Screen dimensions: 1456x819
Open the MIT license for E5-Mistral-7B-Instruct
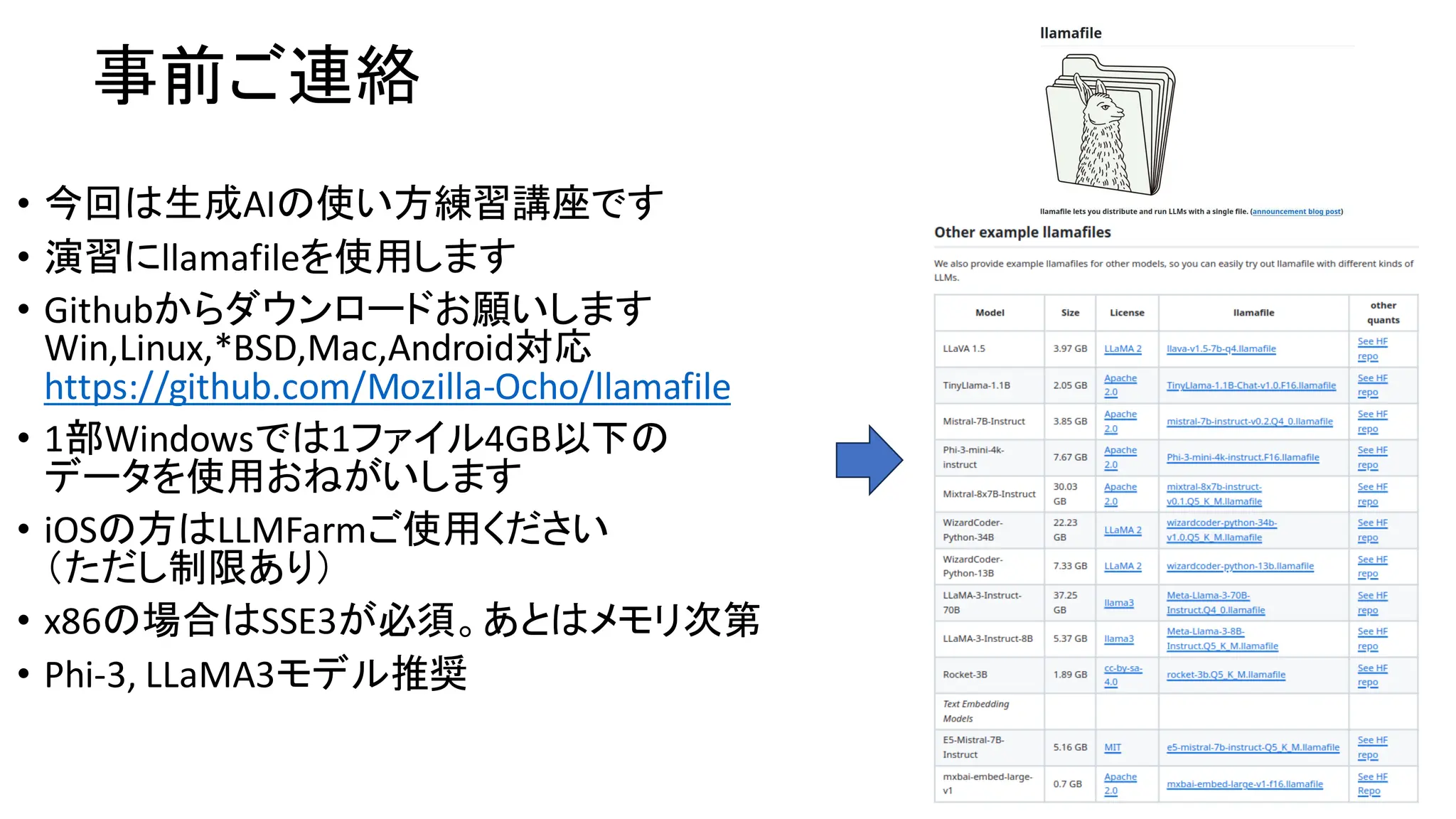pos(1112,747)
